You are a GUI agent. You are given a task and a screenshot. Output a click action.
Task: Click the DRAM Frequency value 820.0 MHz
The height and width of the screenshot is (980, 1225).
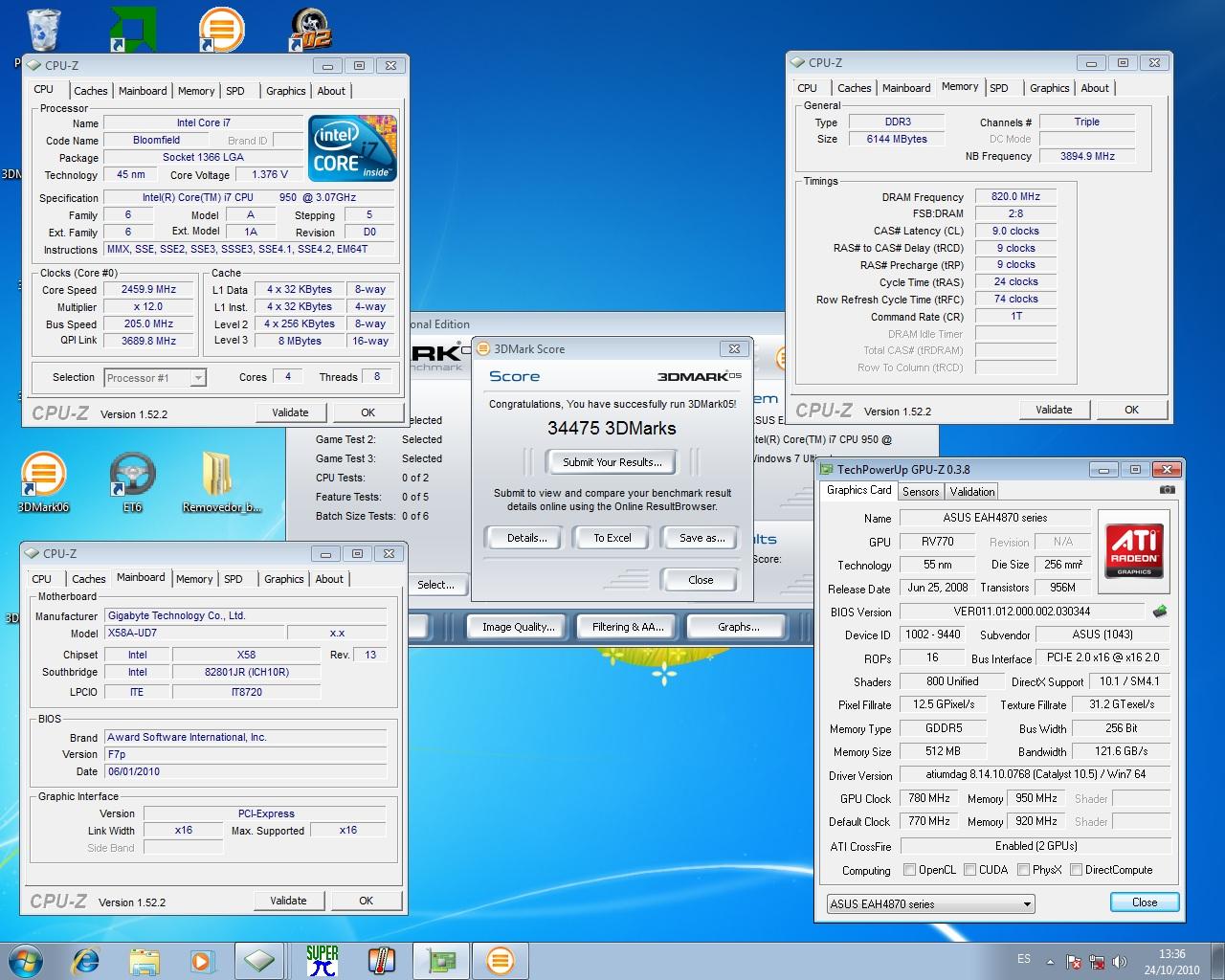tap(1015, 196)
